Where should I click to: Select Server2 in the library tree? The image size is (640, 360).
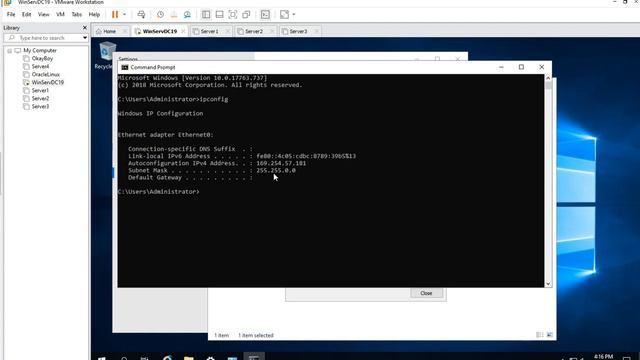40,98
